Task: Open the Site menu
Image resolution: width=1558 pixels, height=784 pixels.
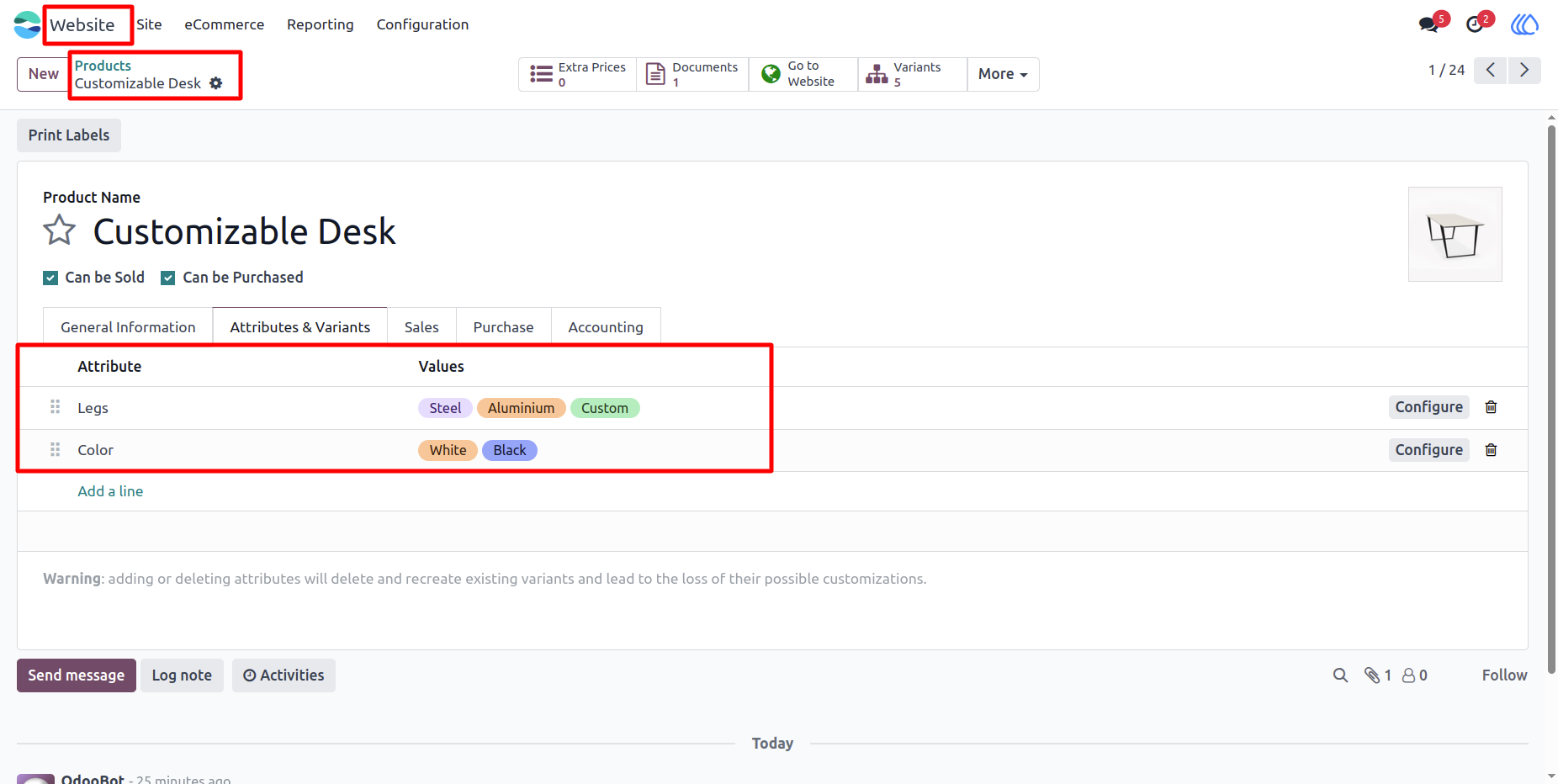Action: pos(149,24)
